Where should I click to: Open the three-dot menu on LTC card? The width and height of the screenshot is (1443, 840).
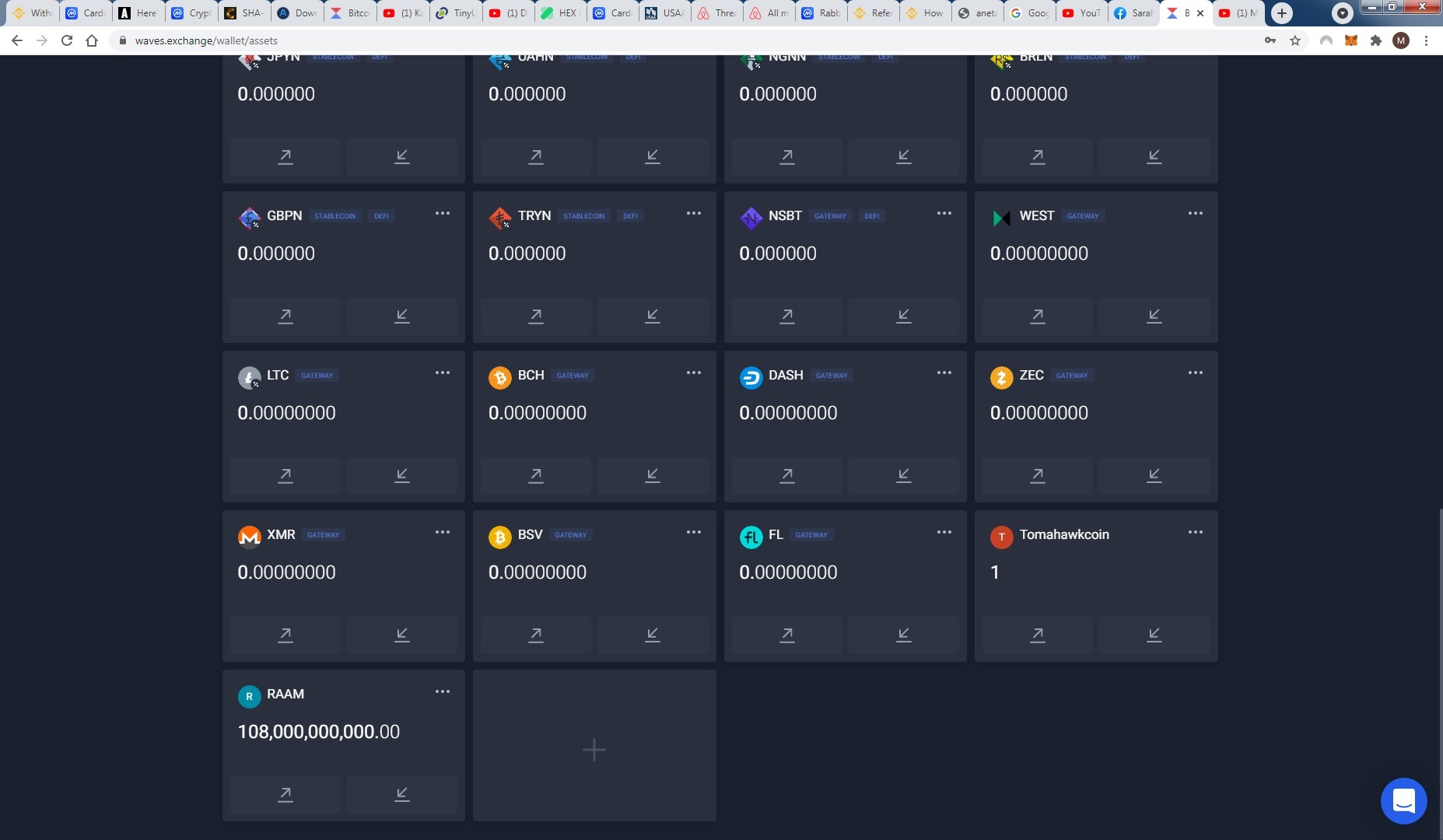(x=443, y=373)
